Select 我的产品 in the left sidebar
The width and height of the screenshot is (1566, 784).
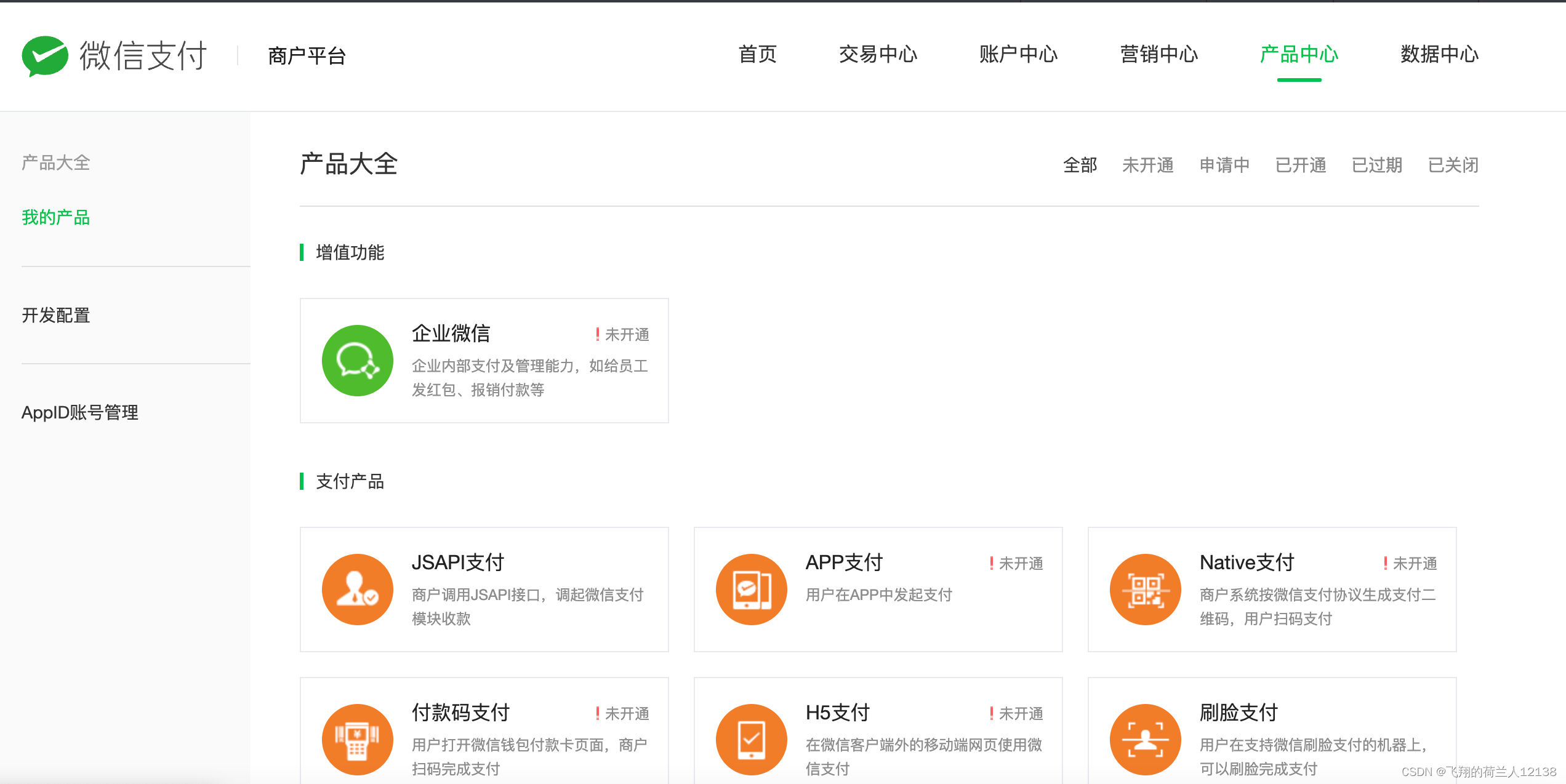click(56, 217)
